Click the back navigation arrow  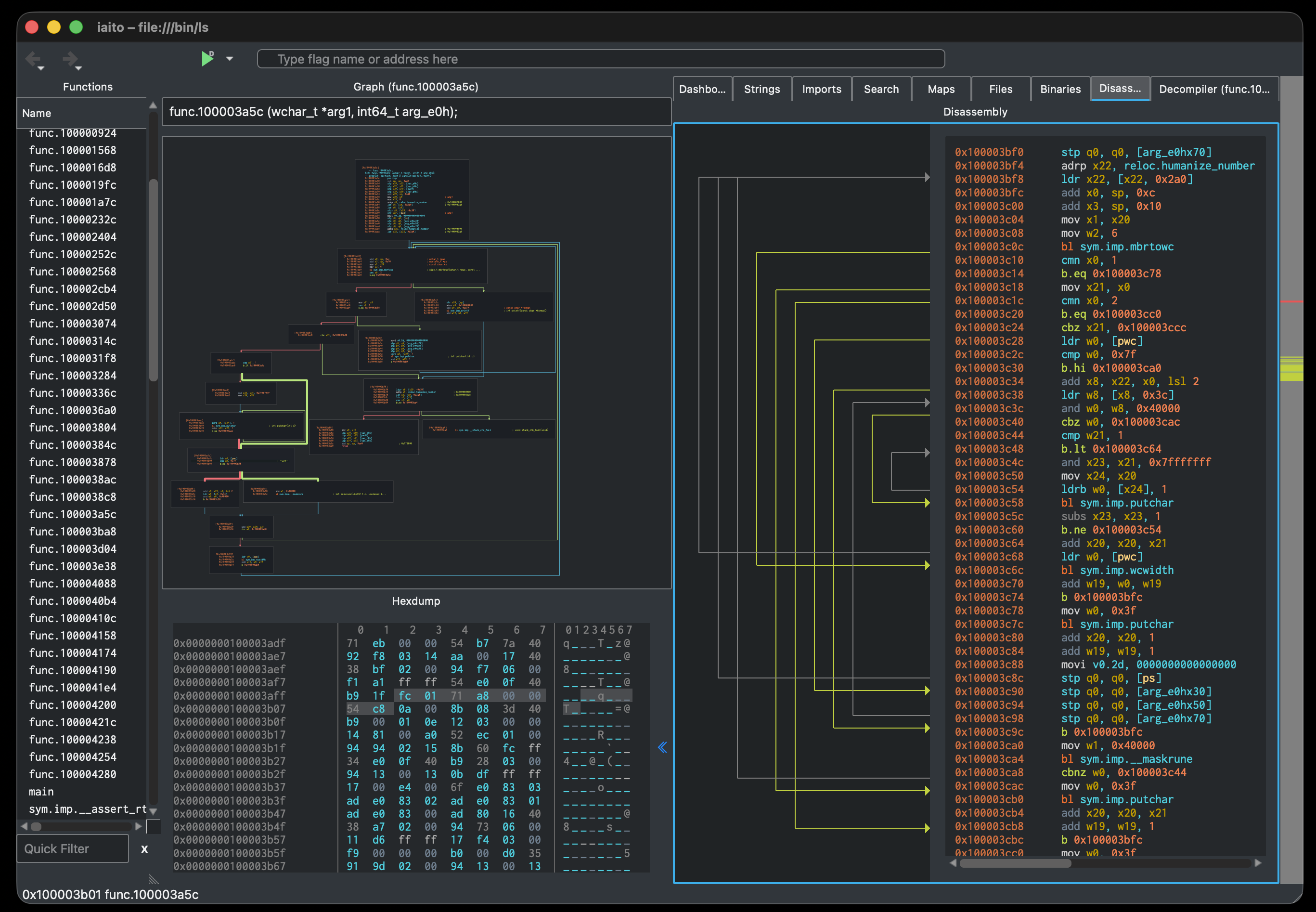coord(33,58)
